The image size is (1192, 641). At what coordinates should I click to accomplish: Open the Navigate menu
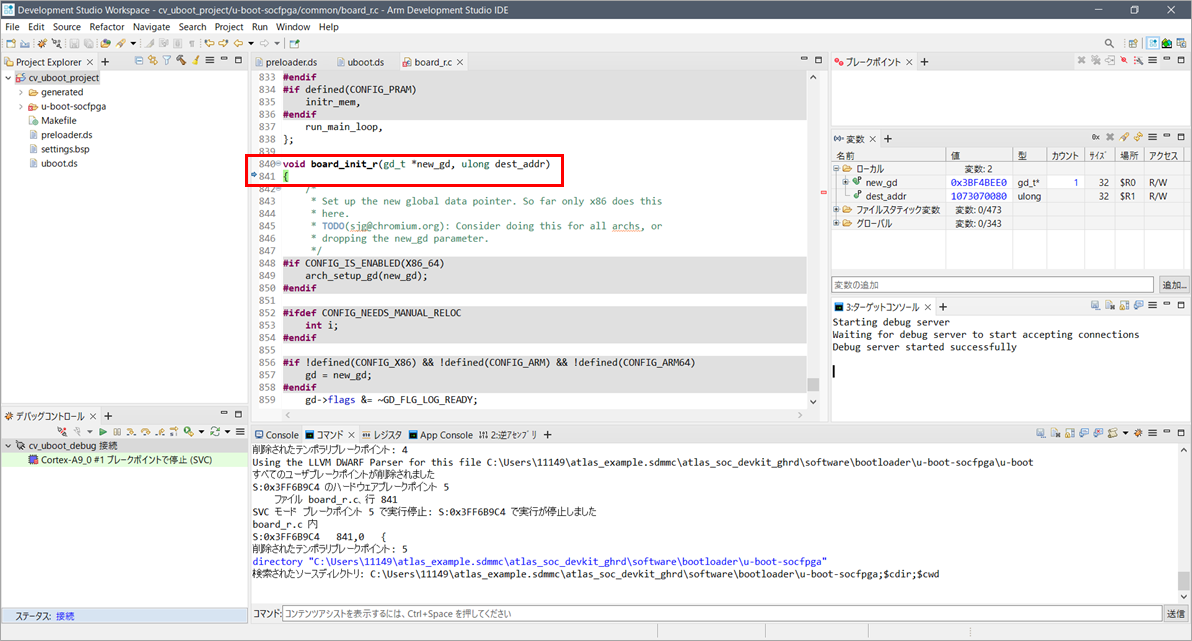pyautogui.click(x=151, y=27)
